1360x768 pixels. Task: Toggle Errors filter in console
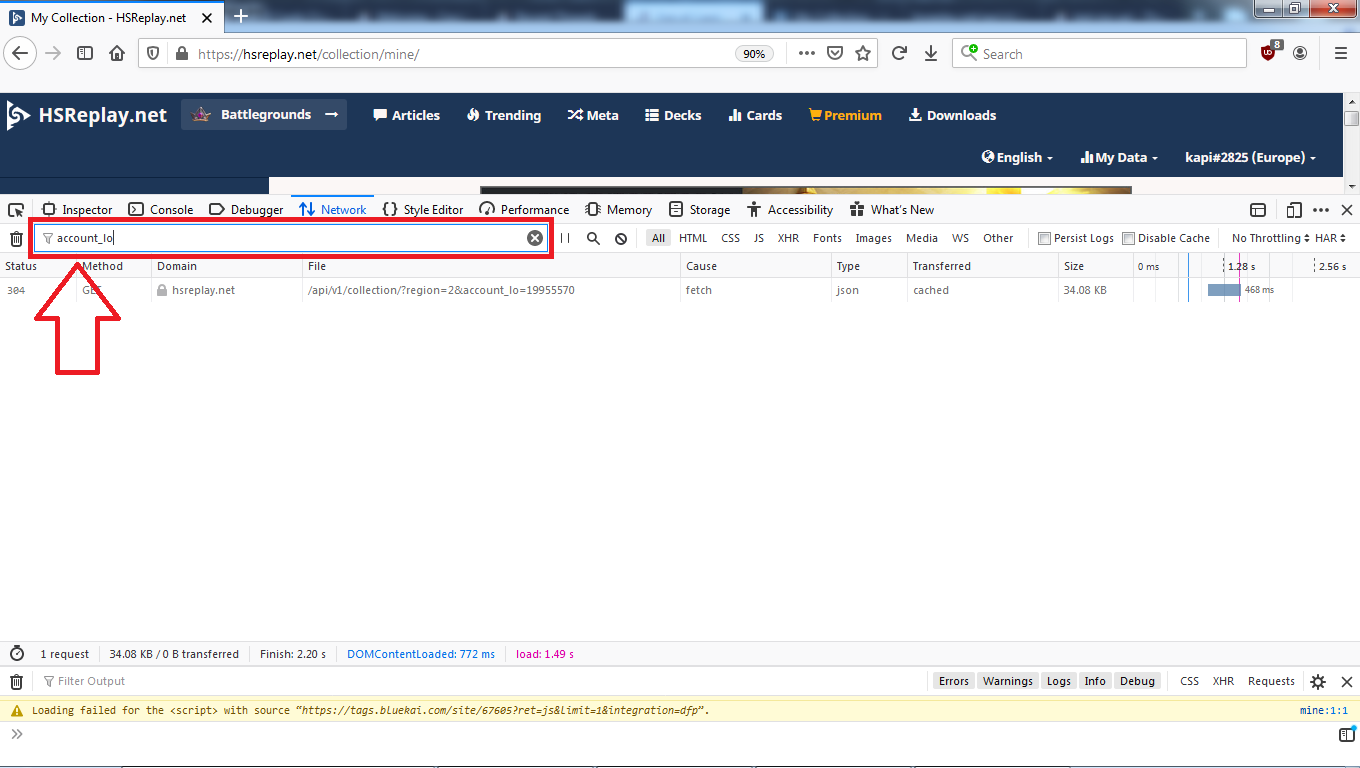point(953,681)
